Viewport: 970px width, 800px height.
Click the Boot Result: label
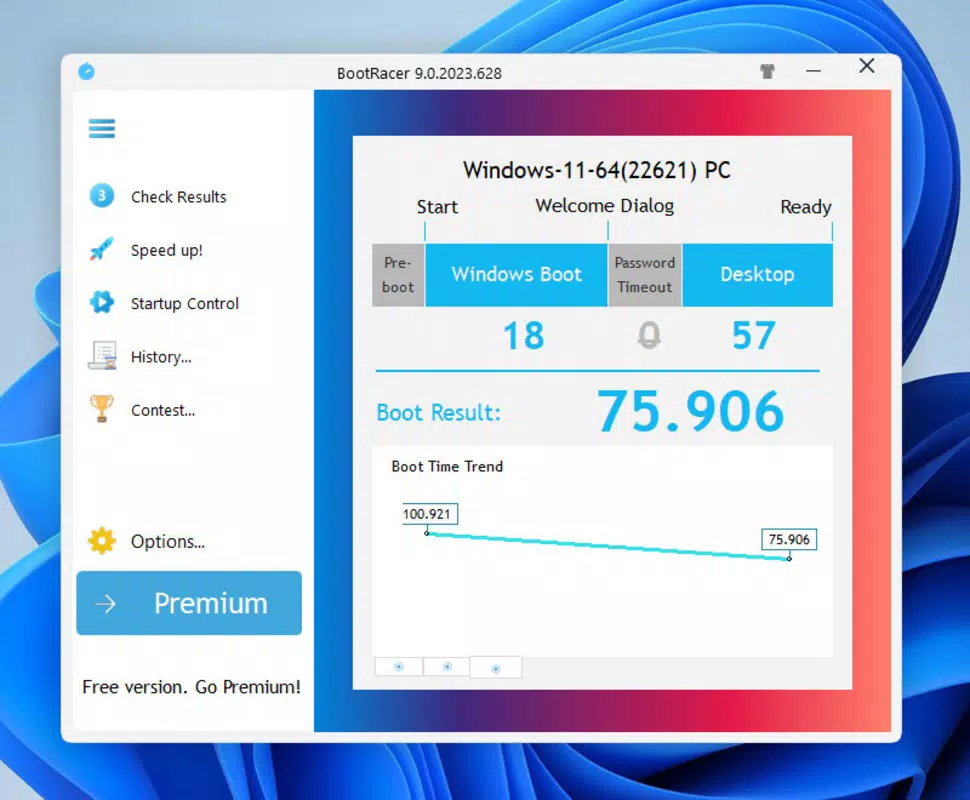(439, 413)
